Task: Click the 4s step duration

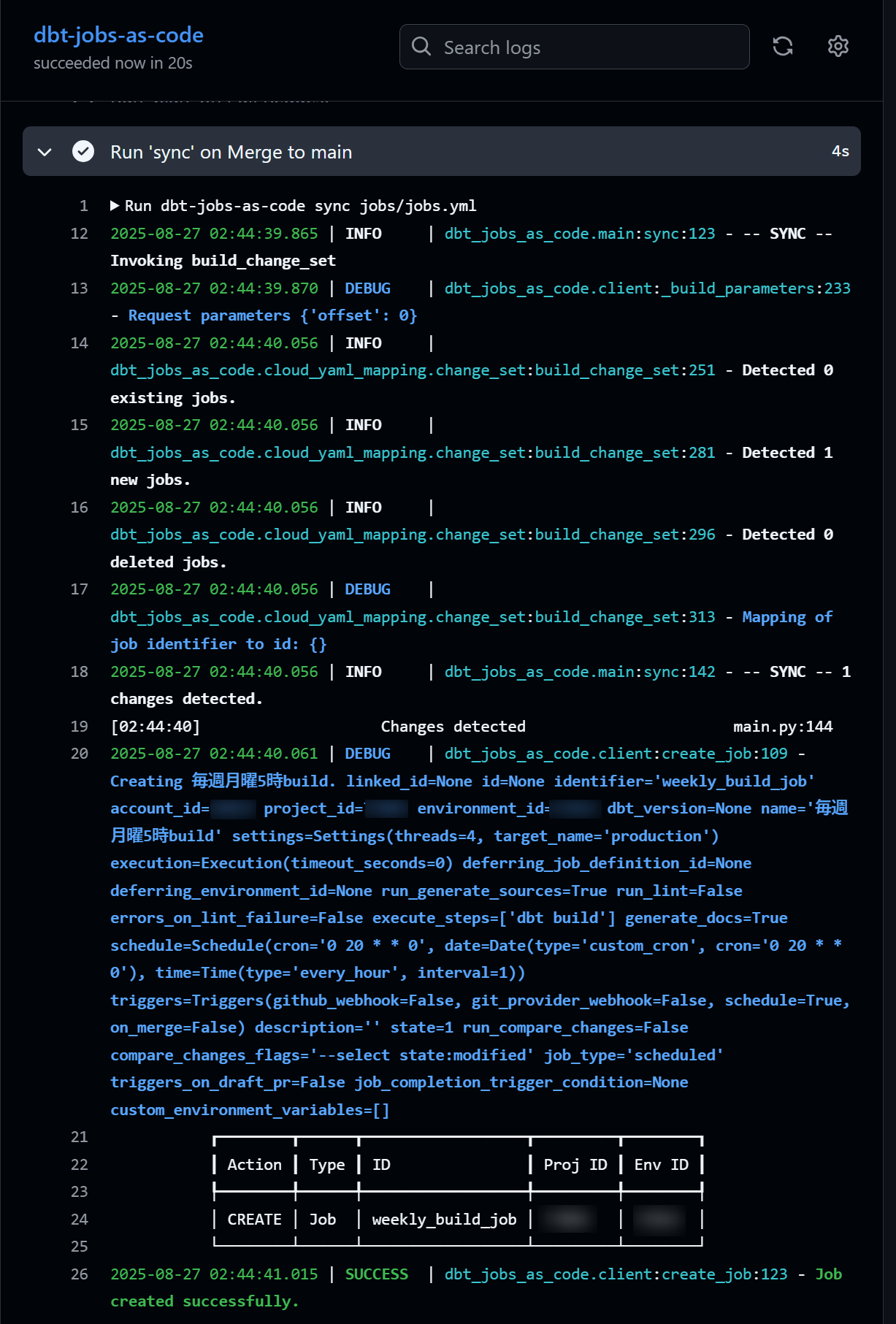Action: (840, 151)
